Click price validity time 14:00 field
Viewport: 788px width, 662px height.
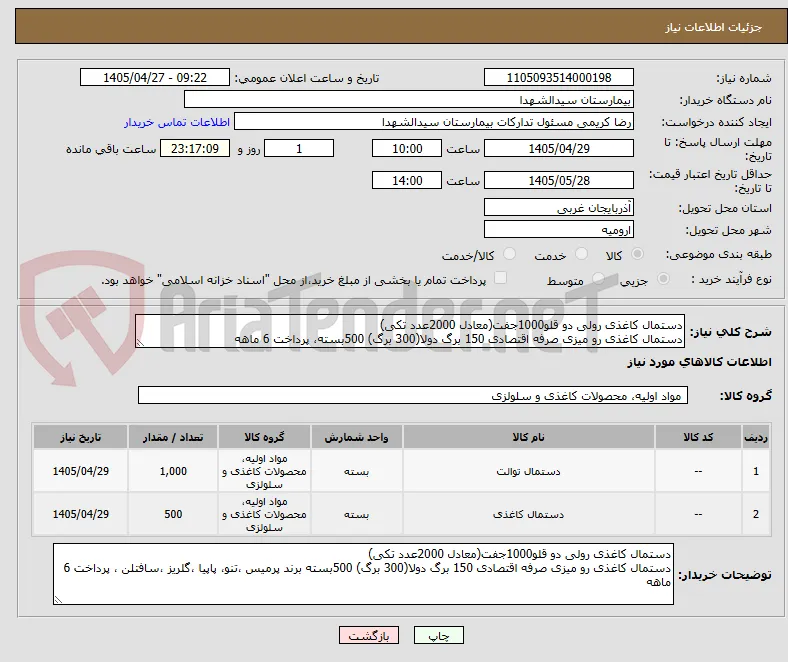(407, 180)
